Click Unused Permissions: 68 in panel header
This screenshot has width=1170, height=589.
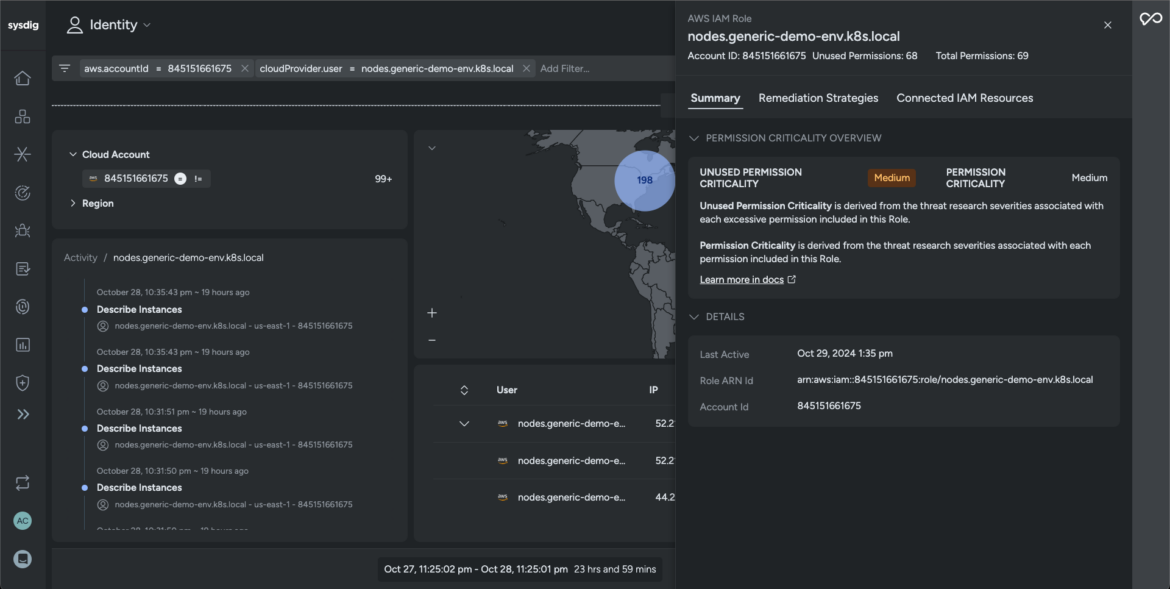(864, 56)
